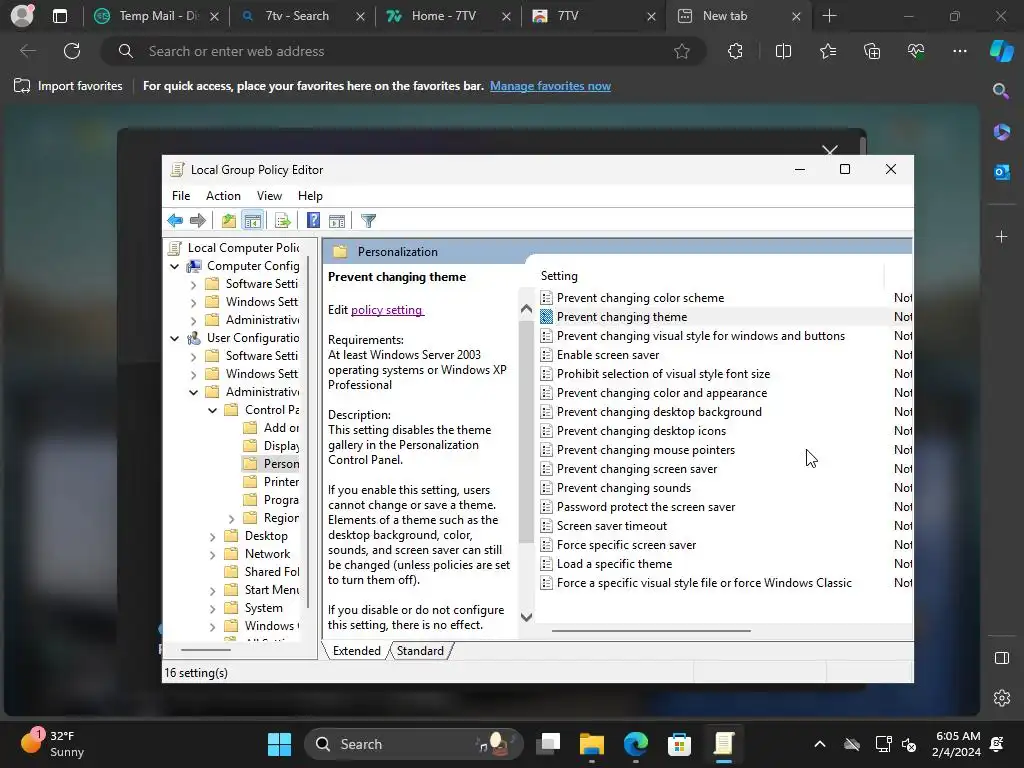Open the View menu
This screenshot has width=1024, height=768.
pyautogui.click(x=269, y=196)
